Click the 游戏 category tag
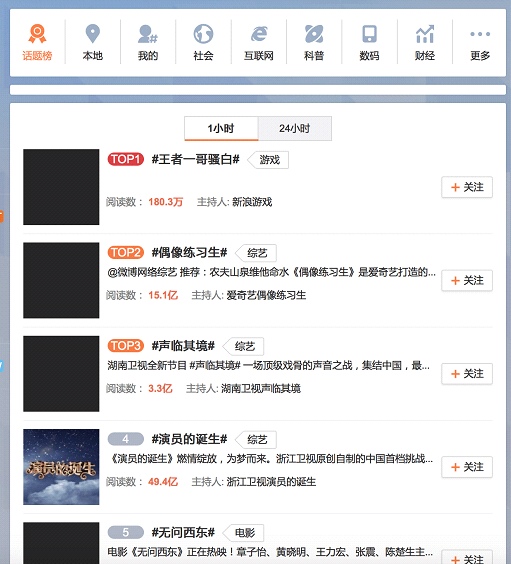511x564 pixels. pyautogui.click(x=268, y=160)
